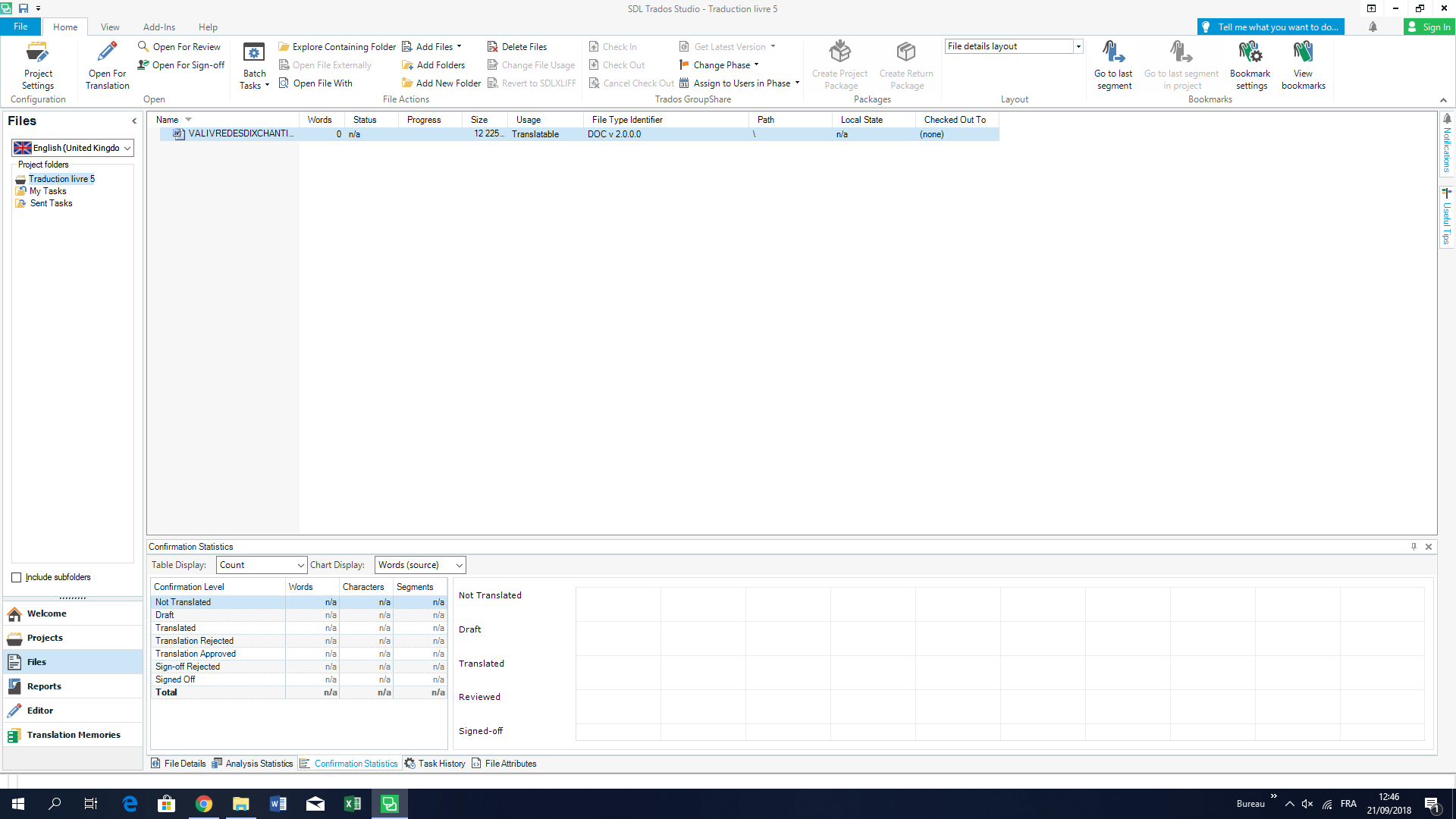Collapse the Files navigation pane
Screen dimensions: 1456x819
134,121
